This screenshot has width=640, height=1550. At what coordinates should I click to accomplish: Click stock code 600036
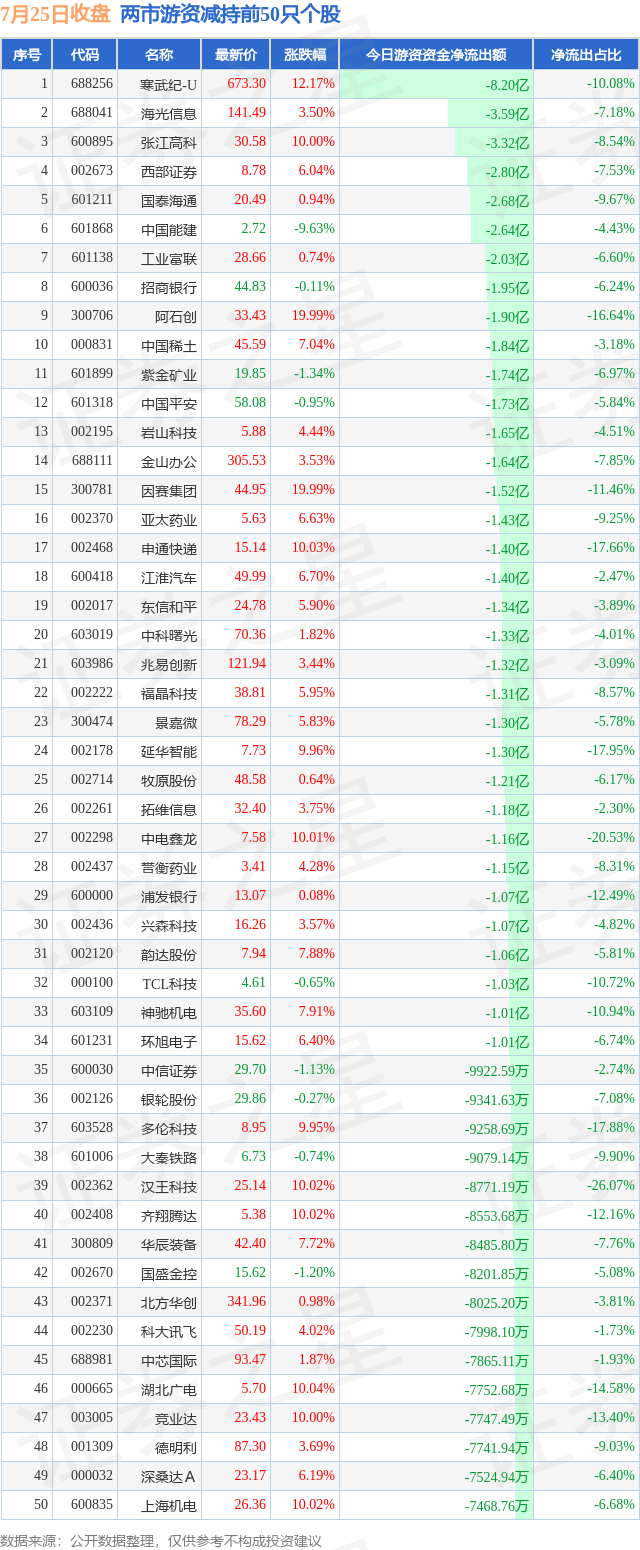pos(92,287)
